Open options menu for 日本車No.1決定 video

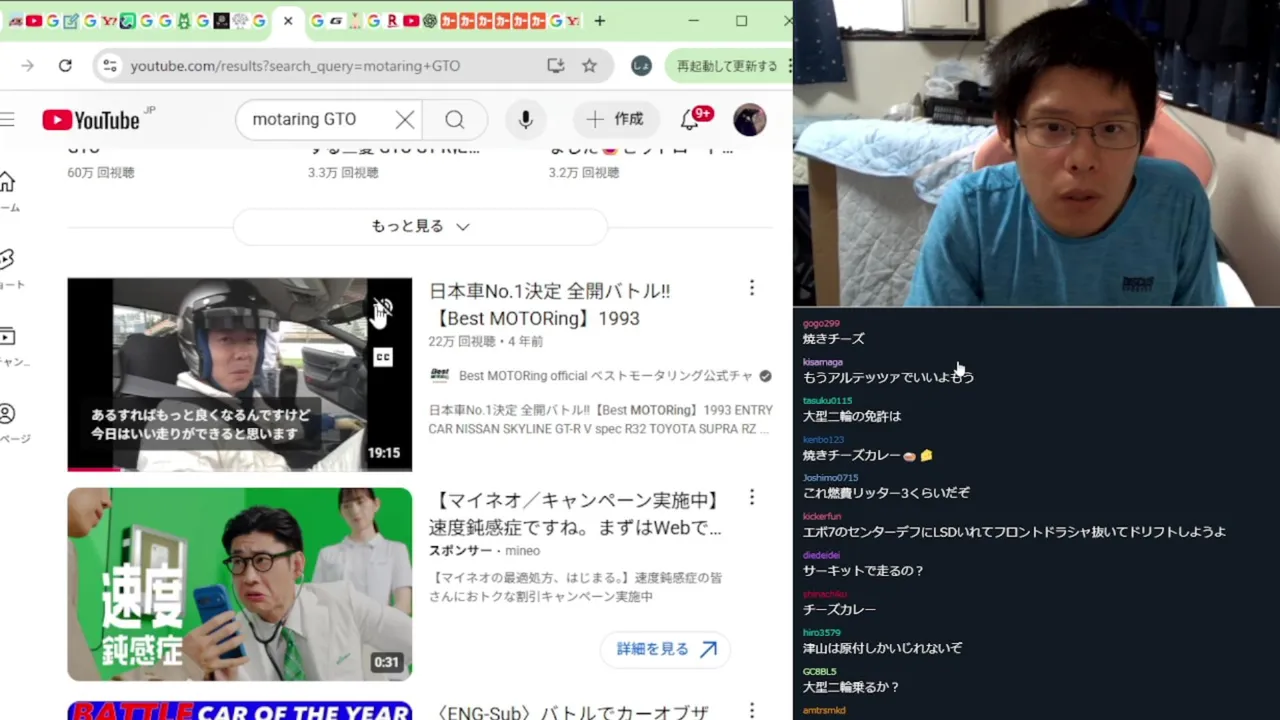(x=752, y=288)
